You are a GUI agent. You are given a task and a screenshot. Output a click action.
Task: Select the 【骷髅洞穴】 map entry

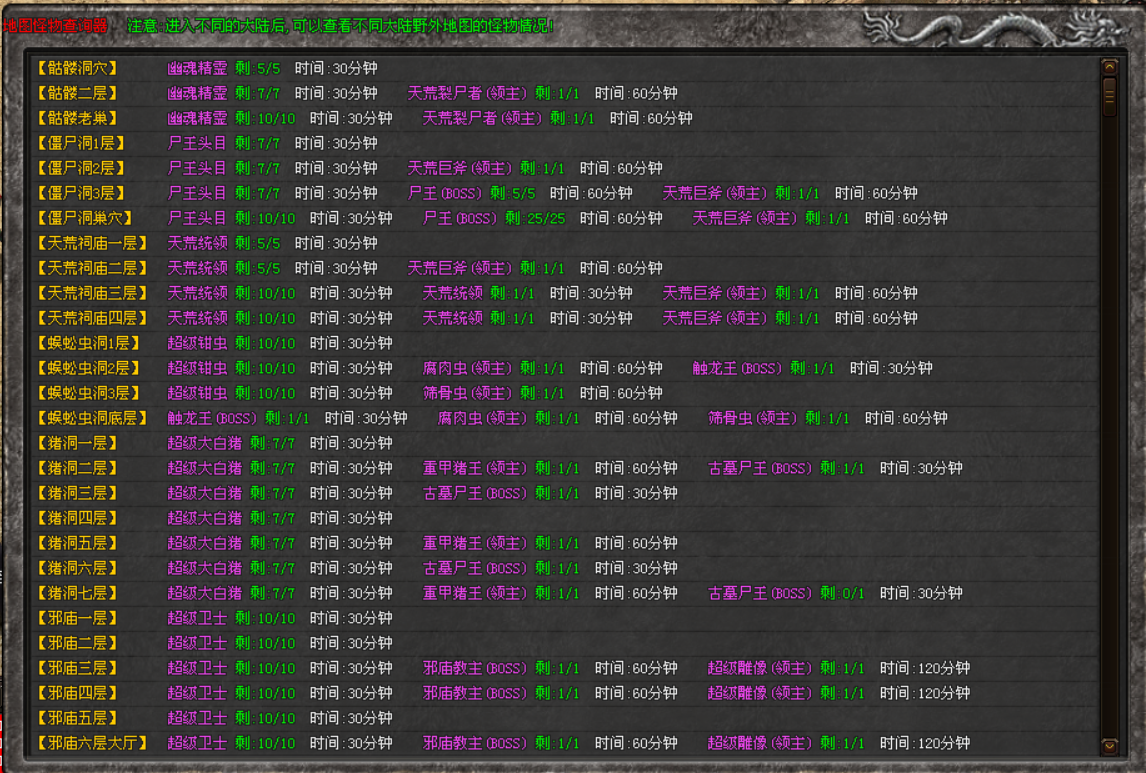(x=77, y=68)
